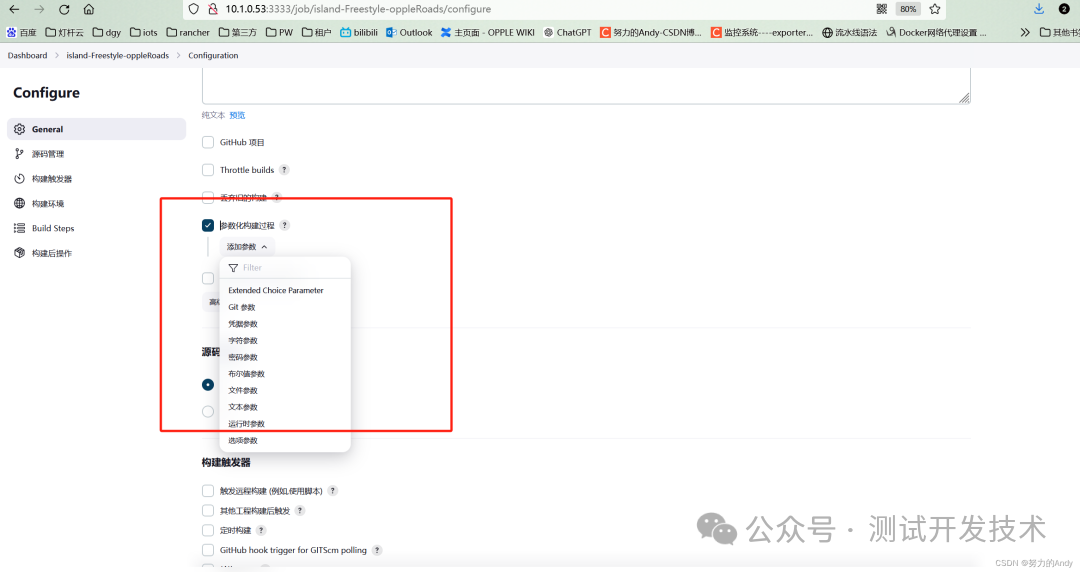
Task: Click the 源码管理 branch icon
Action: tap(19, 154)
